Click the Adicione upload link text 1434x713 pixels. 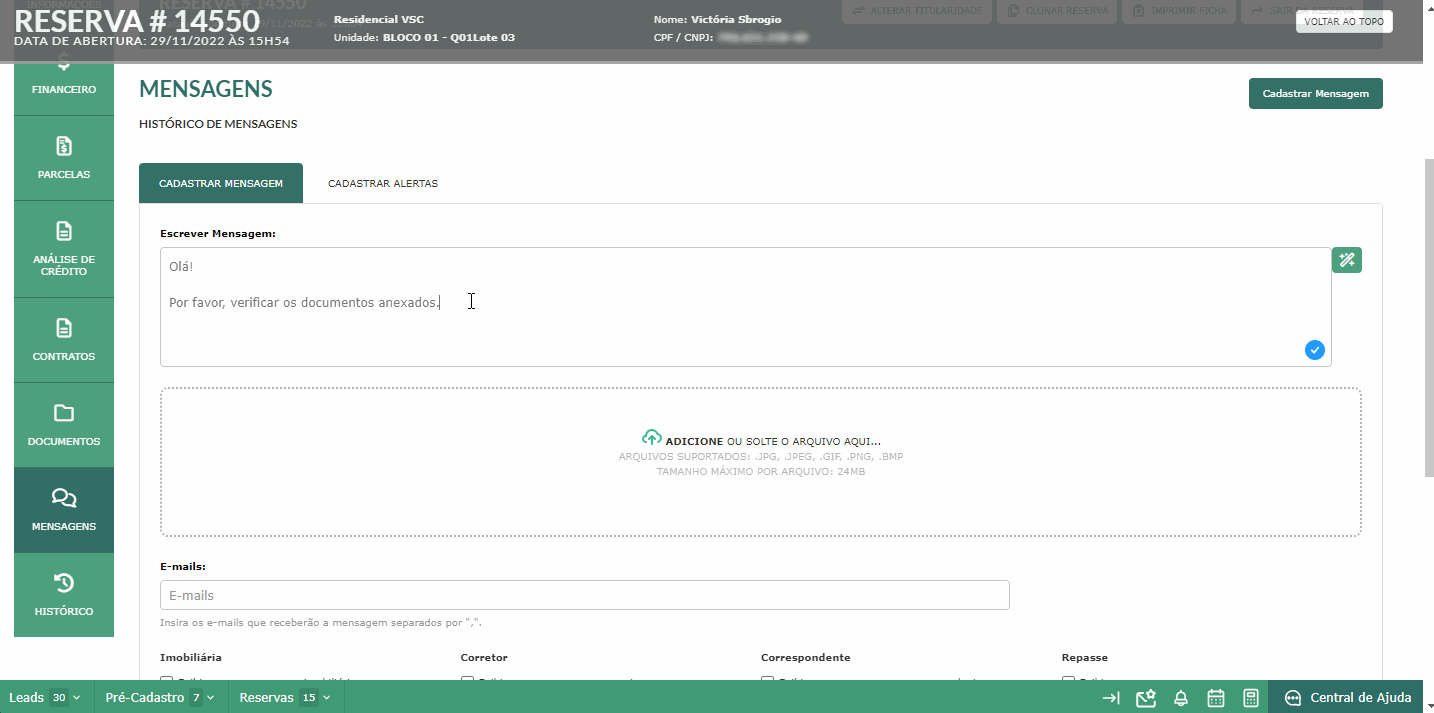click(694, 441)
